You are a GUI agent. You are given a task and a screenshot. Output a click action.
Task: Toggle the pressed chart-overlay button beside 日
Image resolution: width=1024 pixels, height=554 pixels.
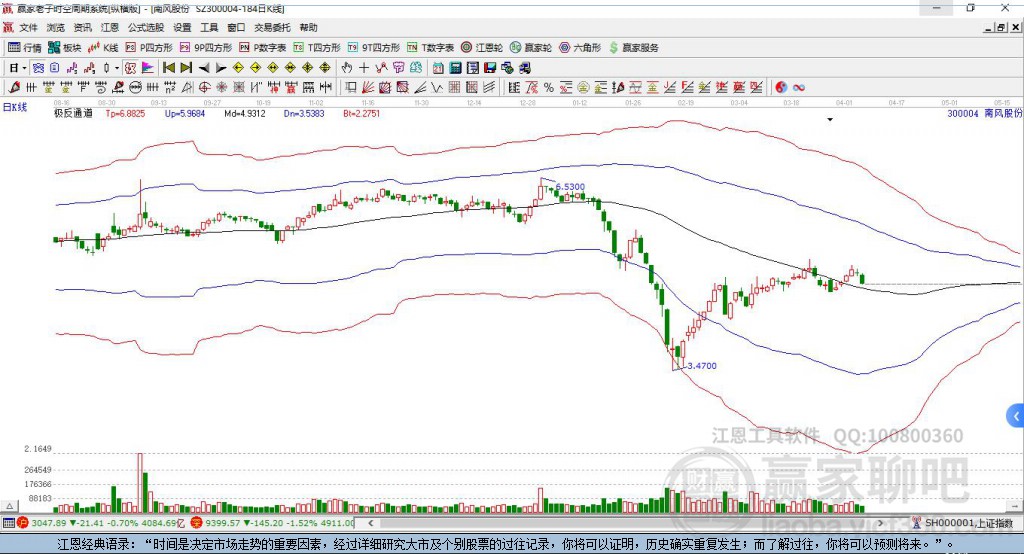coord(38,67)
